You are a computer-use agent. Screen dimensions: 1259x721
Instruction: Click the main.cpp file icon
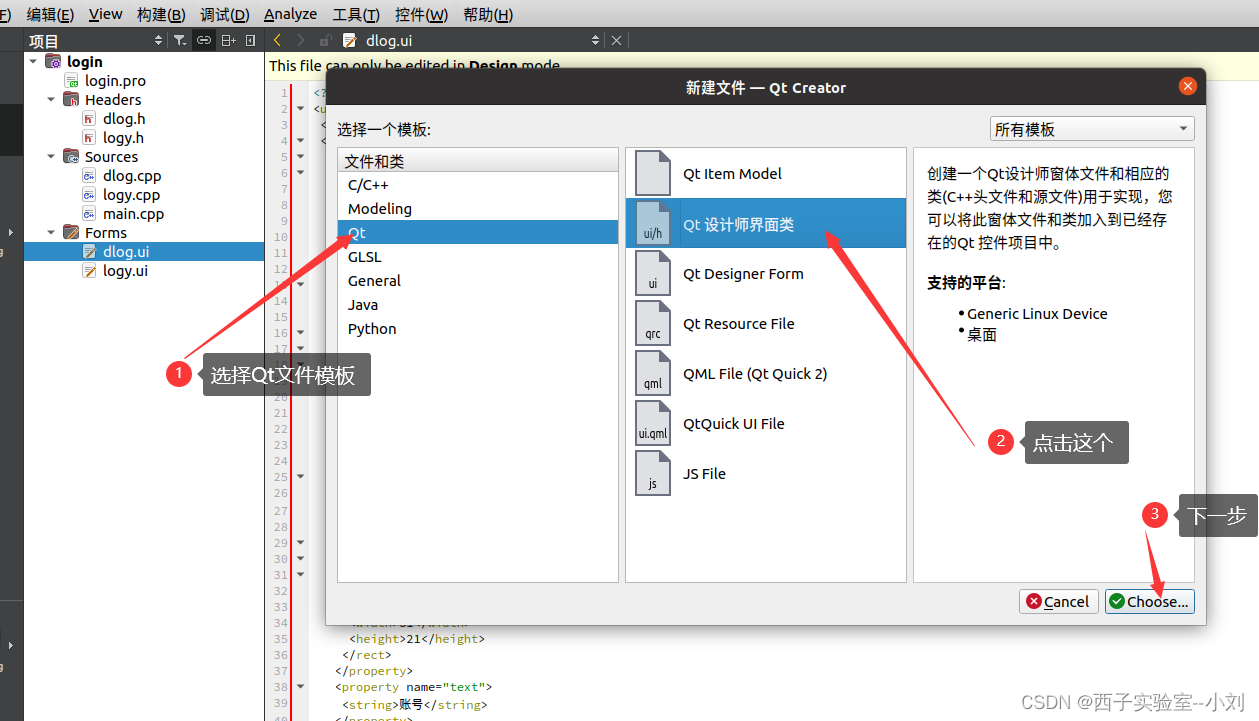90,214
